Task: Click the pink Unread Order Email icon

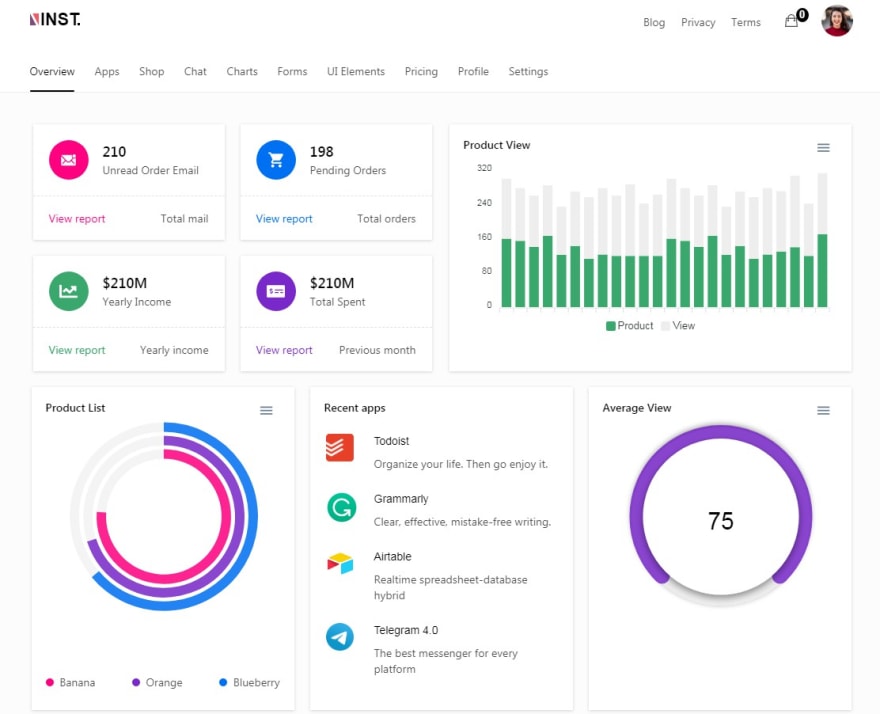Action: point(68,160)
